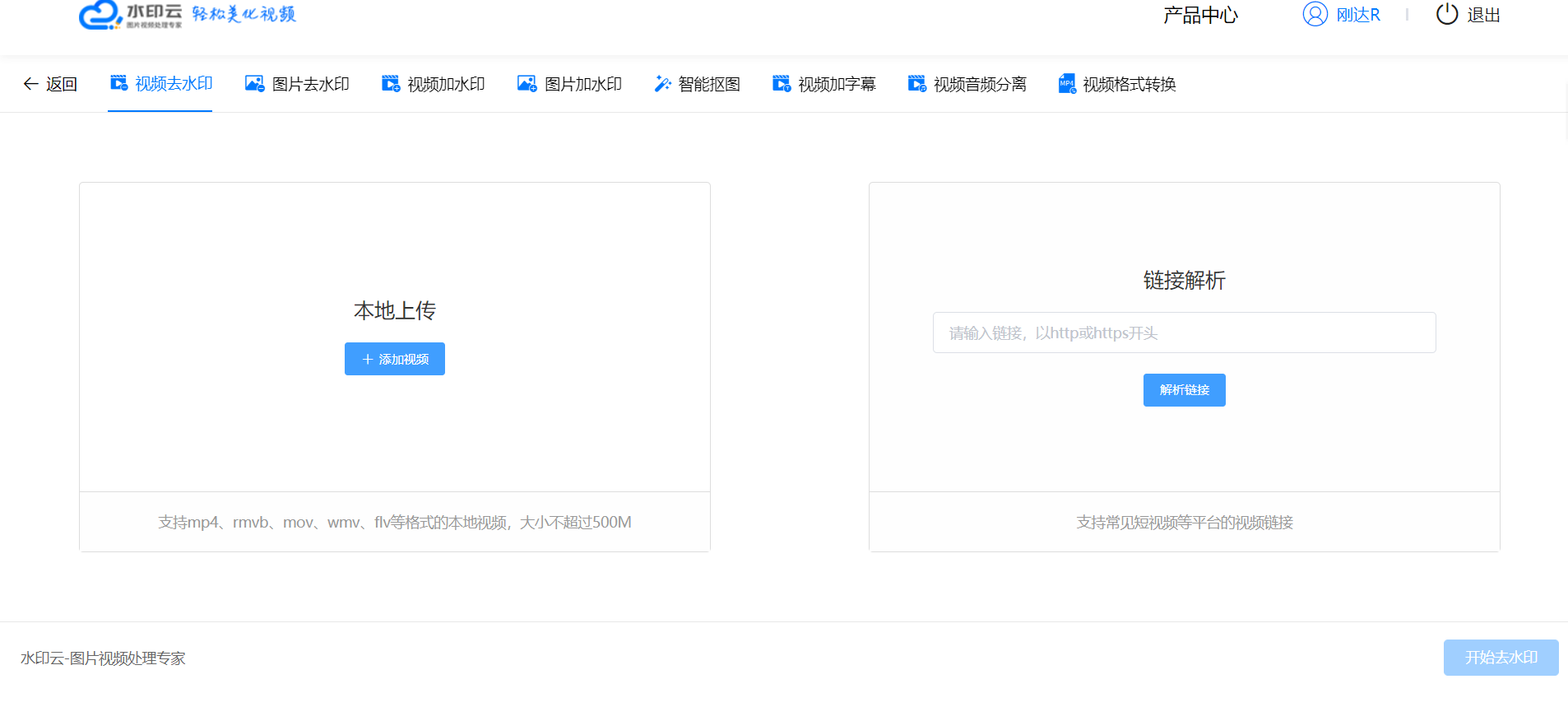This screenshot has width=1568, height=707.
Task: Click the back arrow icon
Action: tap(30, 84)
